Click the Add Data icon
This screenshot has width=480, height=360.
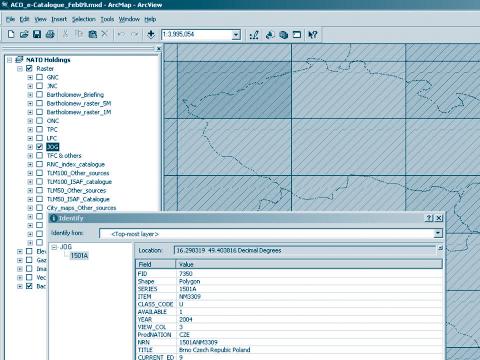point(151,34)
